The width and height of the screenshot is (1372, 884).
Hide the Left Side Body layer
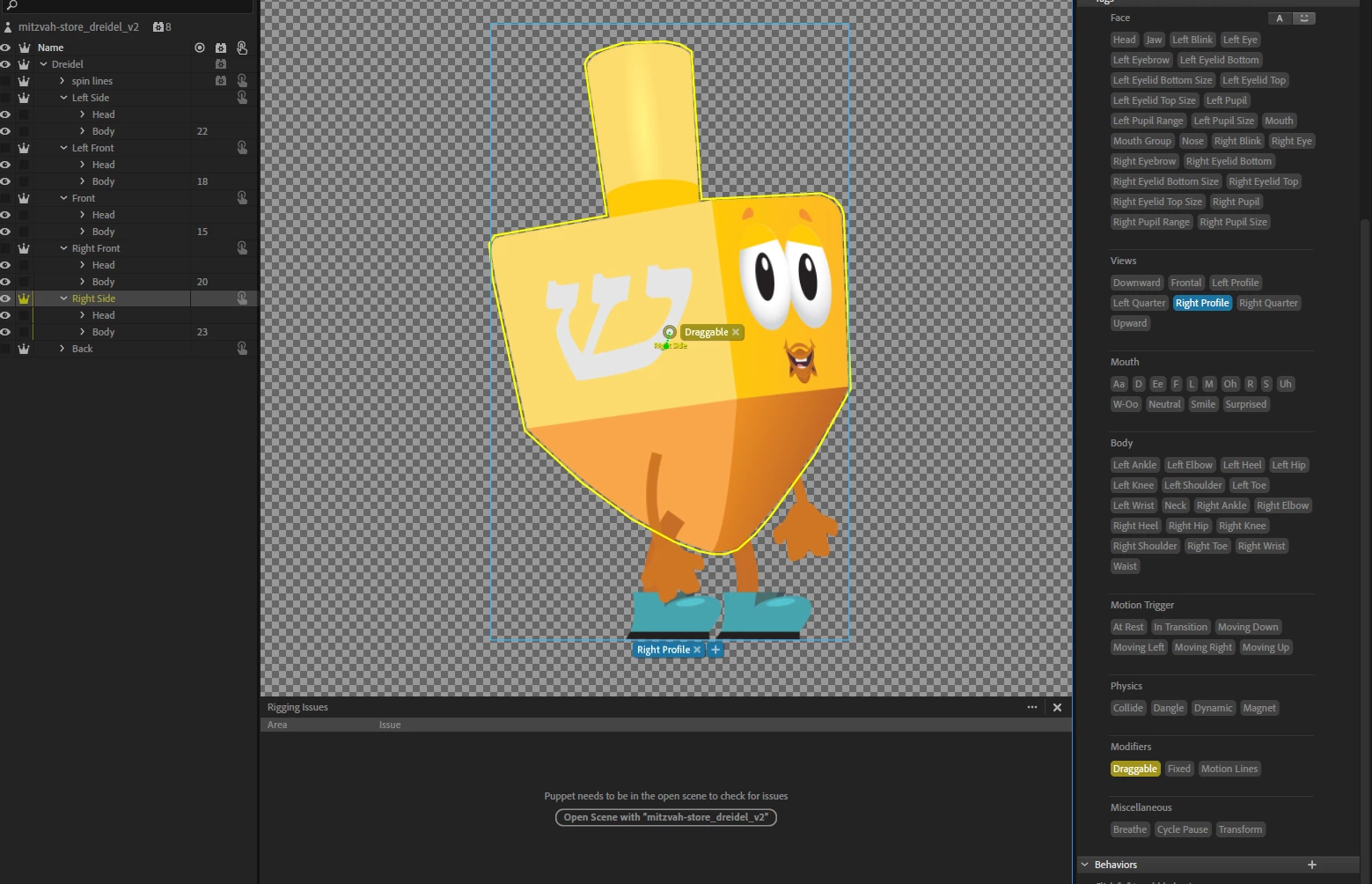pyautogui.click(x=5, y=131)
